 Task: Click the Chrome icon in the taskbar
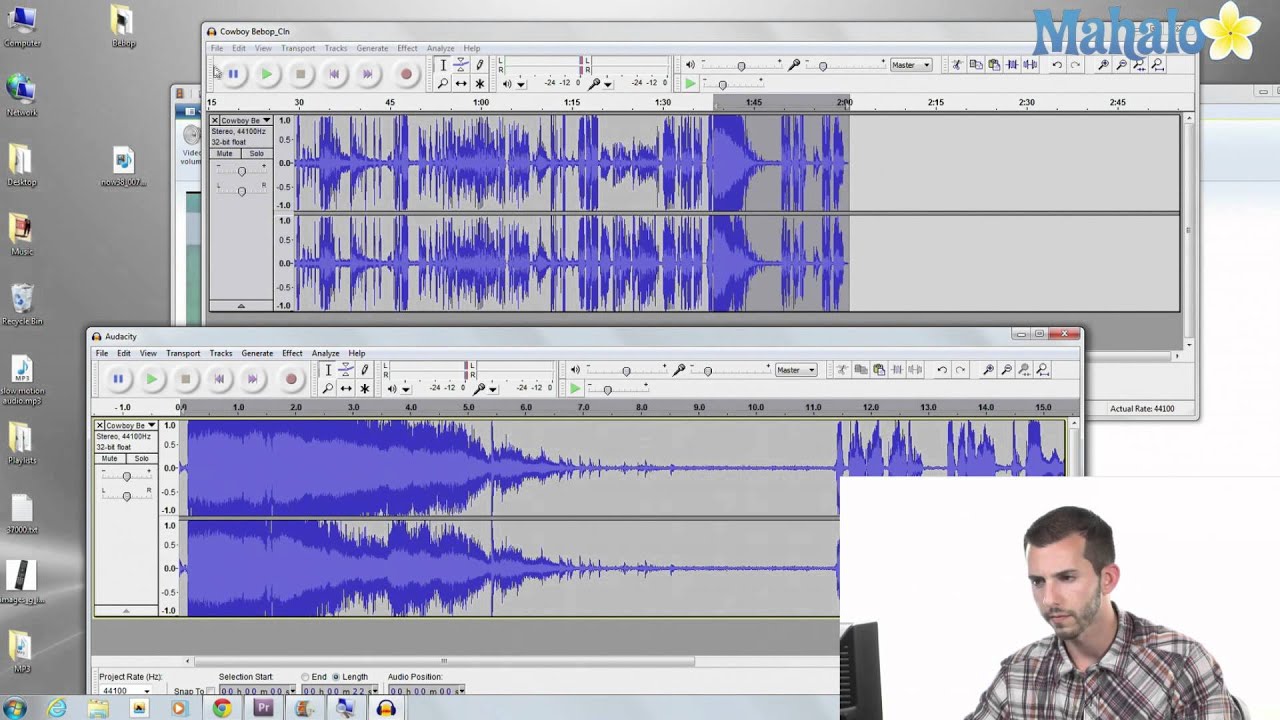tap(222, 708)
